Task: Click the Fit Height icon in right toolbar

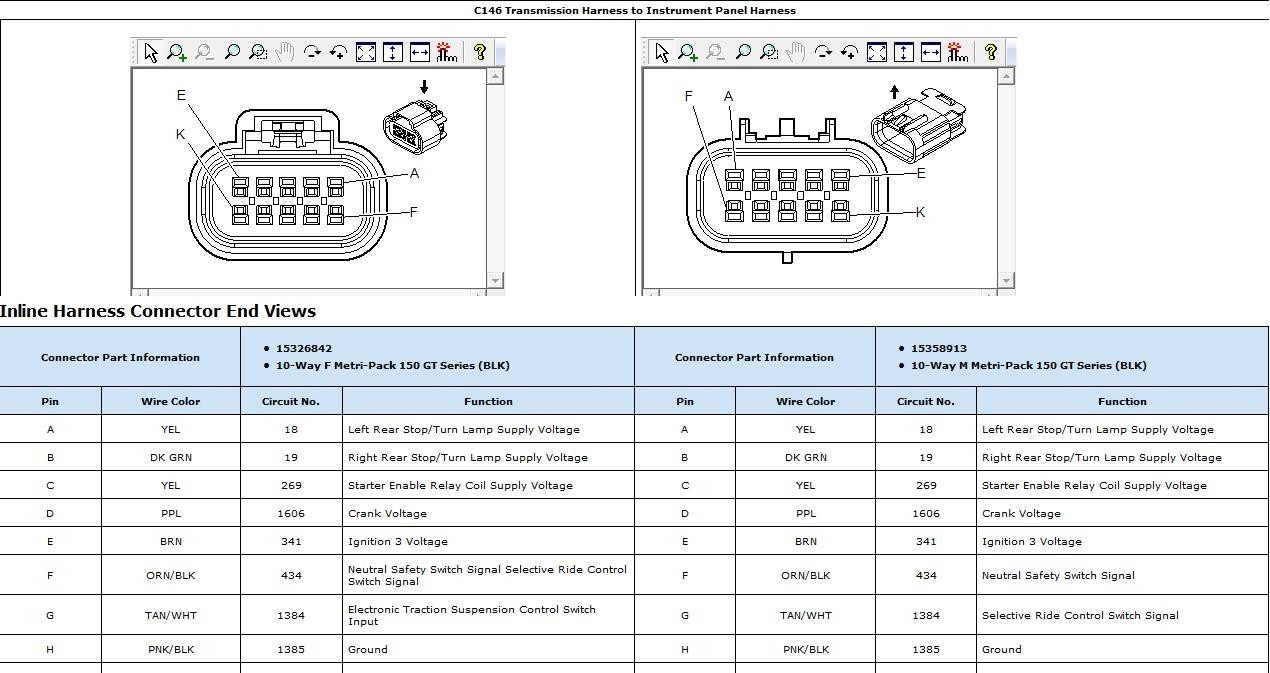Action: 903,50
